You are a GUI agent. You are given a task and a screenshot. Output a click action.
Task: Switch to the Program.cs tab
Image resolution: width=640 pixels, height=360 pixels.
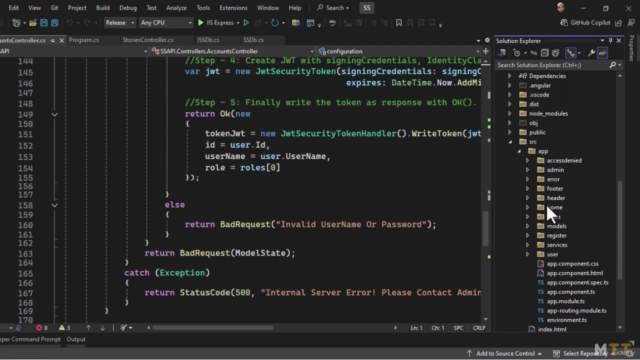tap(84, 40)
